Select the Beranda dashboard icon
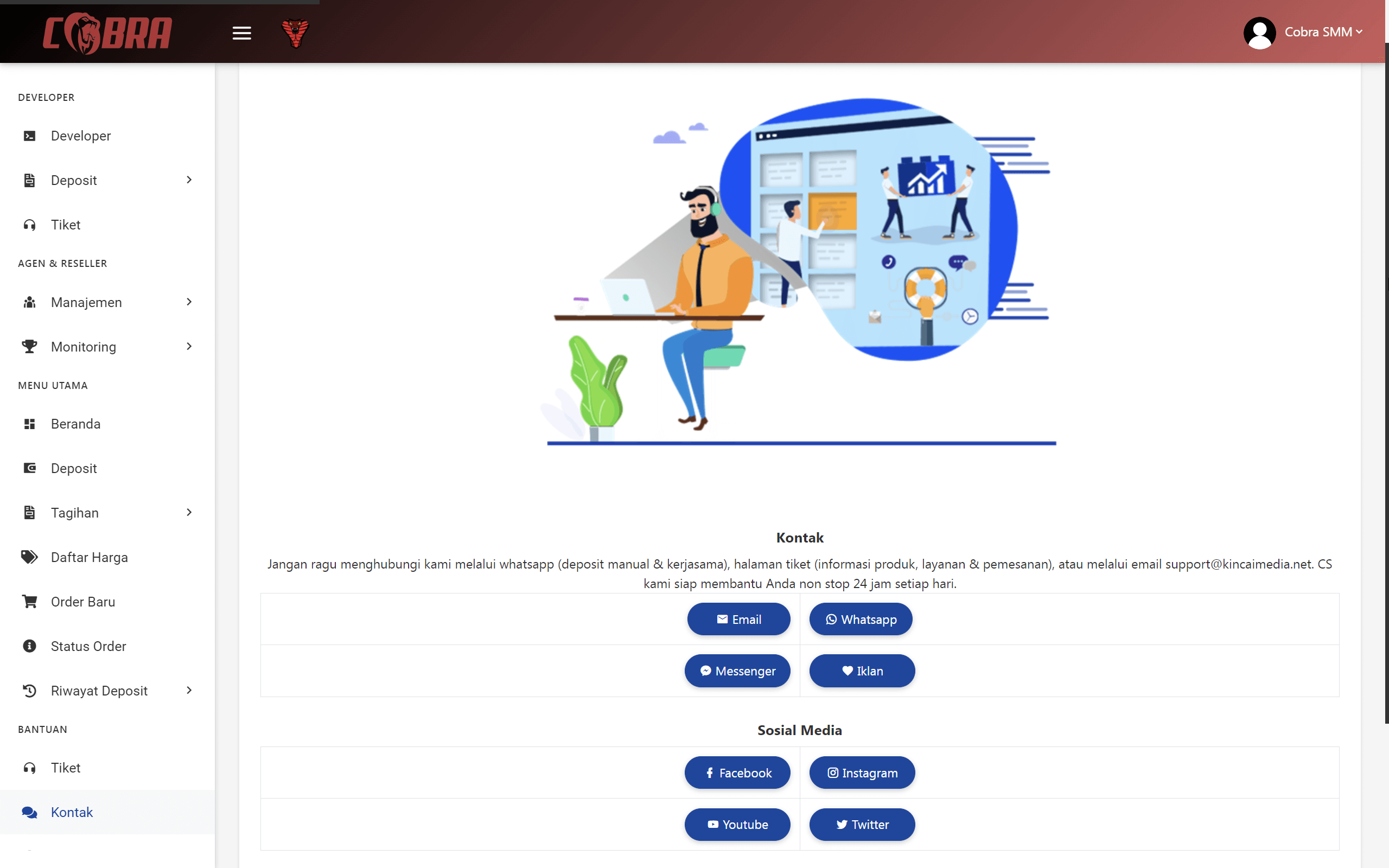 click(x=29, y=424)
